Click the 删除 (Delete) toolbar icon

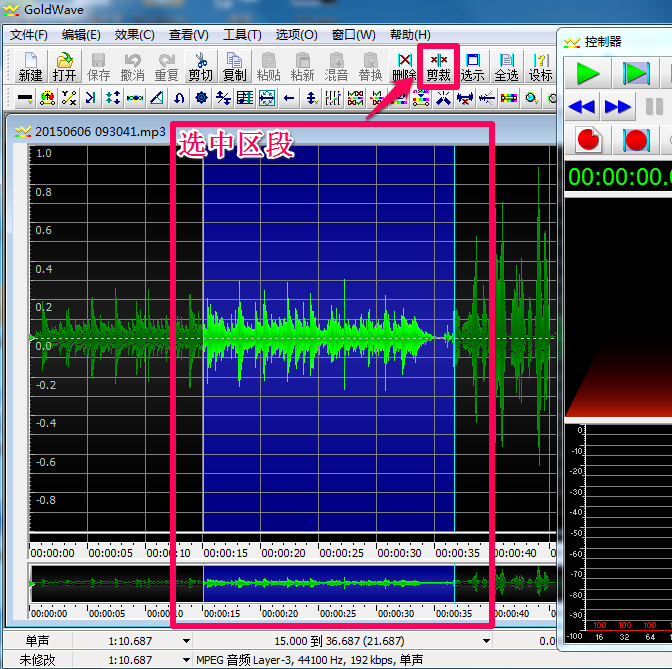pos(404,66)
